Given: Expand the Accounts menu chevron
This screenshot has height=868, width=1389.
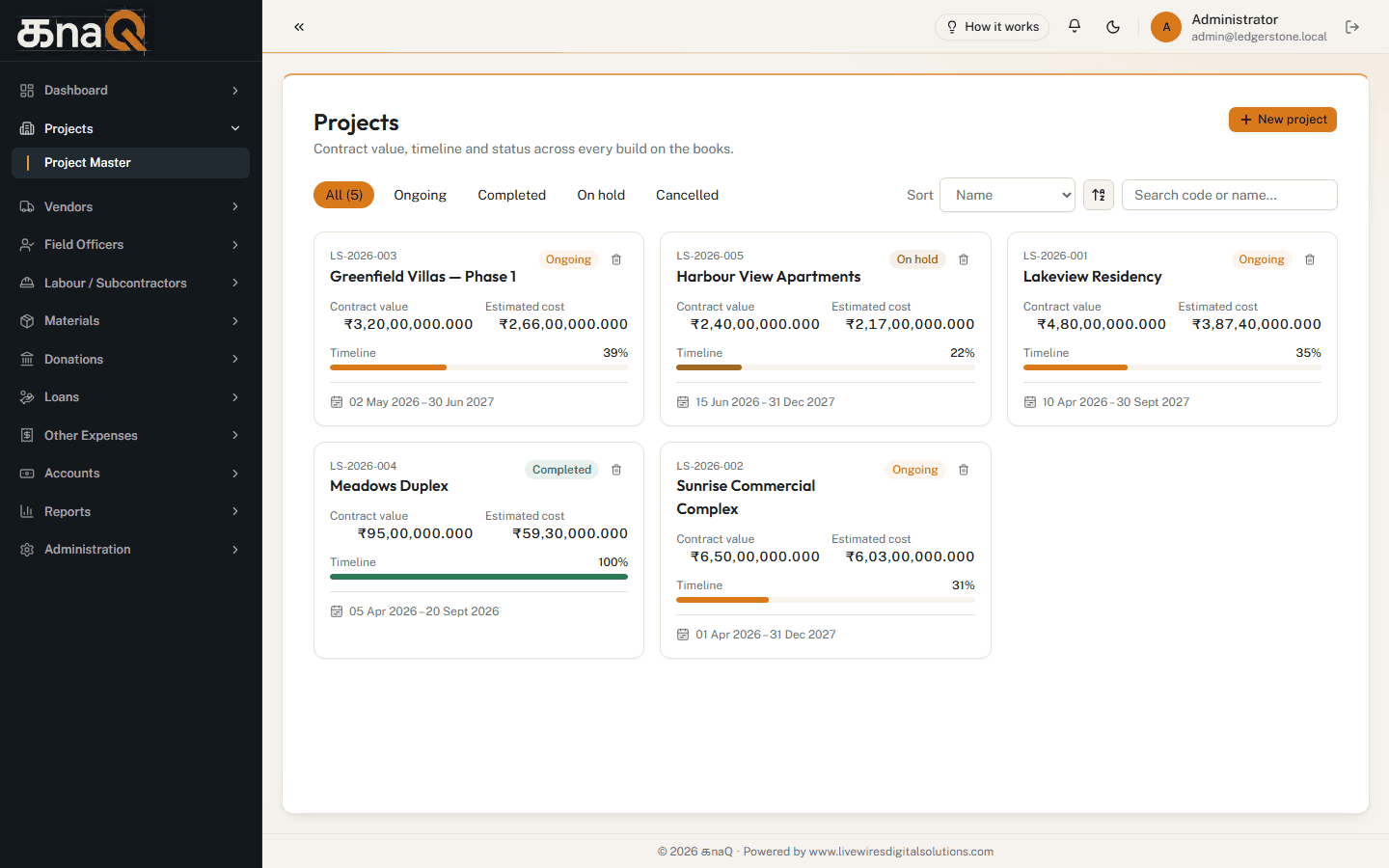Looking at the screenshot, I should click(235, 474).
